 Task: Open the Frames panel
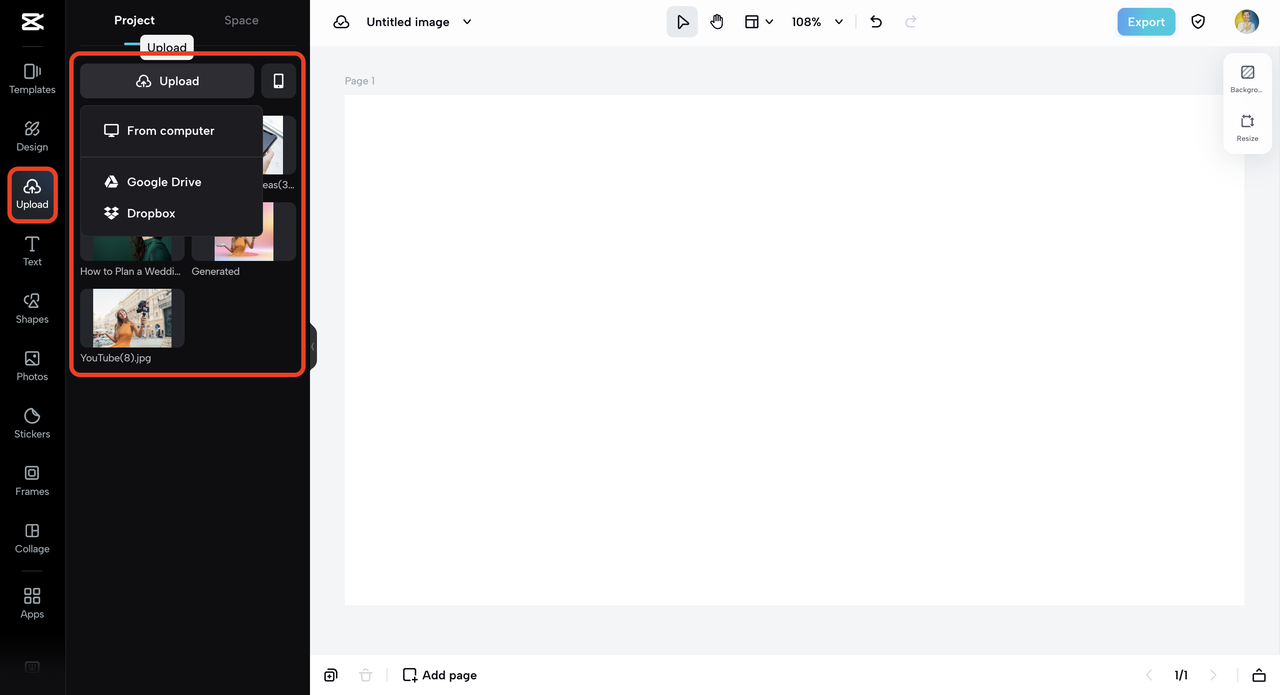[x=32, y=480]
